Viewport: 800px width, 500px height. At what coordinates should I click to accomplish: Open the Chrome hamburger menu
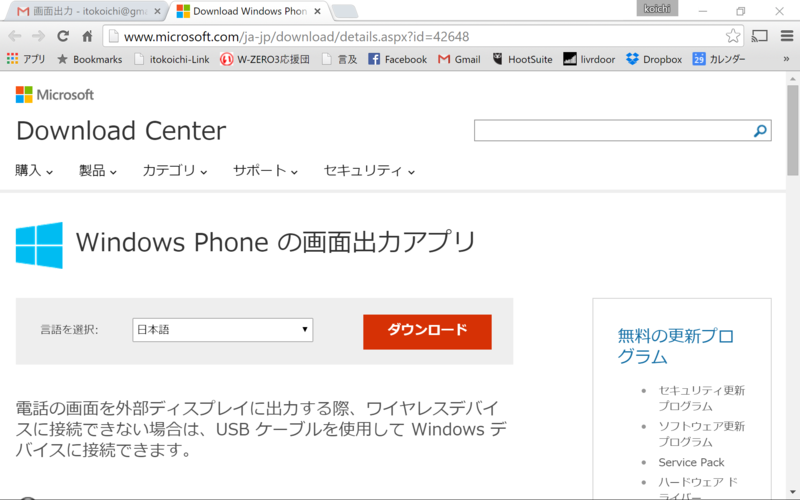click(x=787, y=36)
